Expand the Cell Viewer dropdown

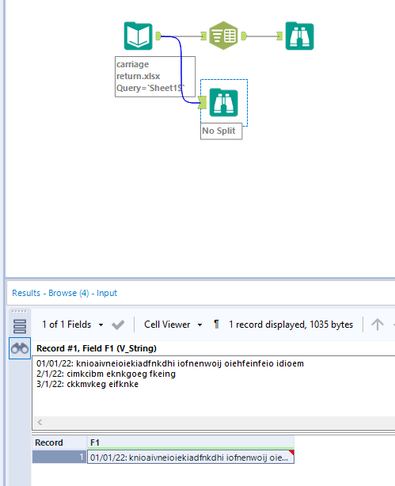point(173,324)
